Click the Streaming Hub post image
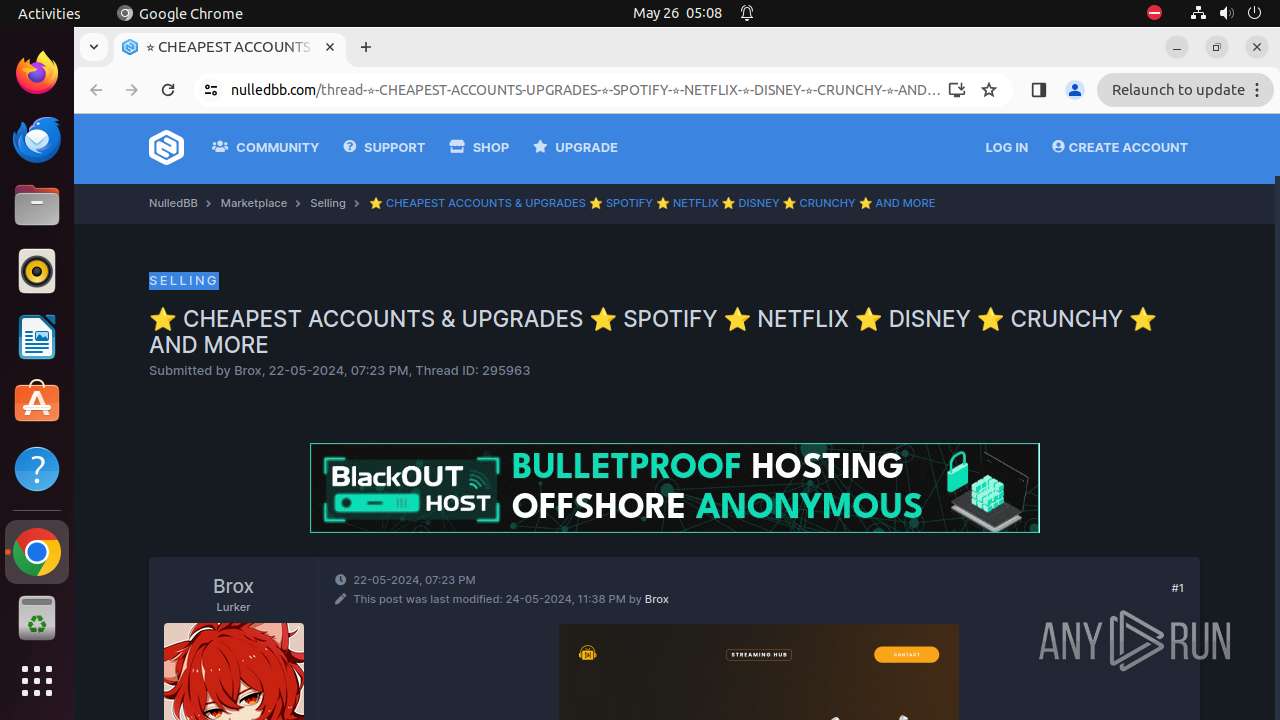 pos(759,672)
